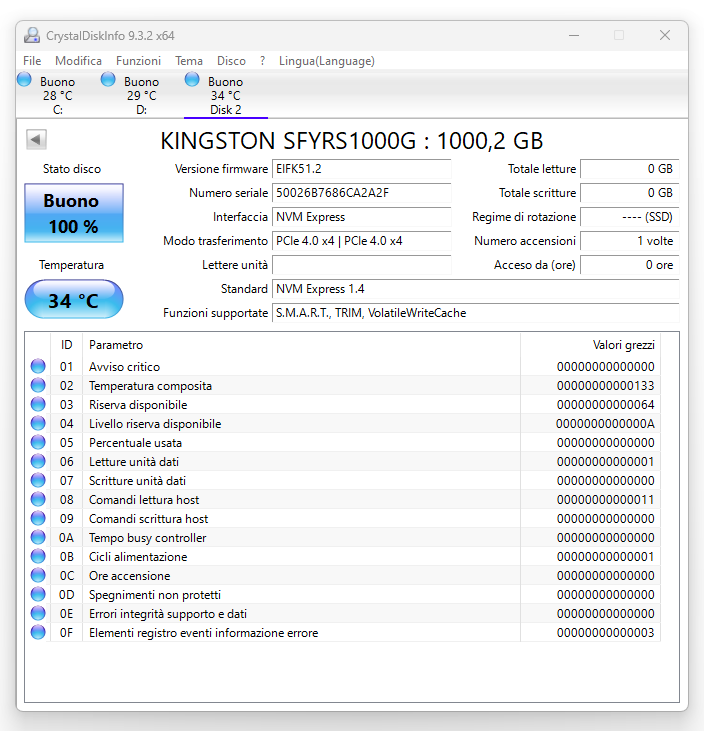Click status orb for Errori integrità supporto row
This screenshot has height=731, width=704.
point(38,614)
